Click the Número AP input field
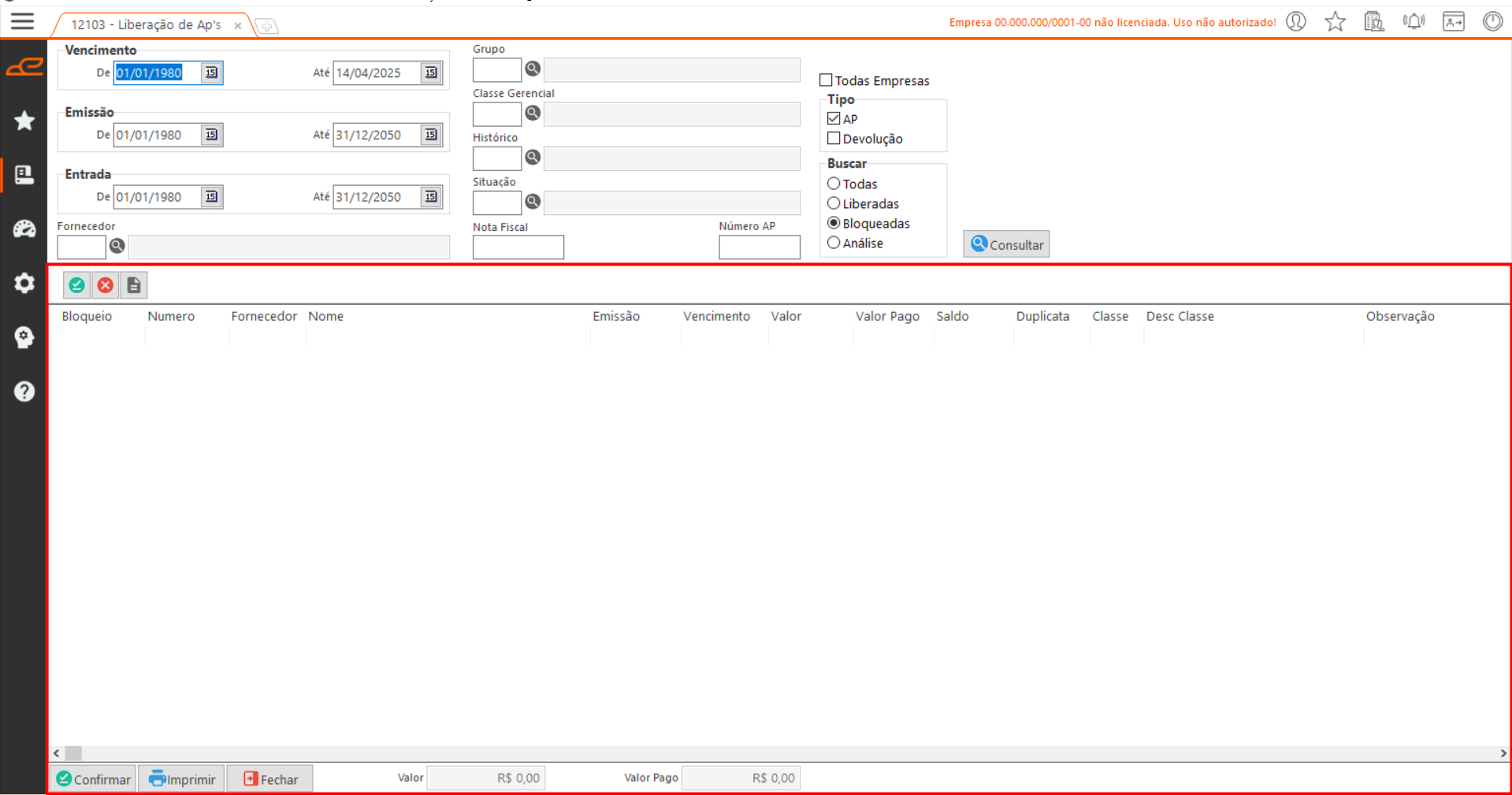Image resolution: width=1512 pixels, height=795 pixels. [759, 247]
